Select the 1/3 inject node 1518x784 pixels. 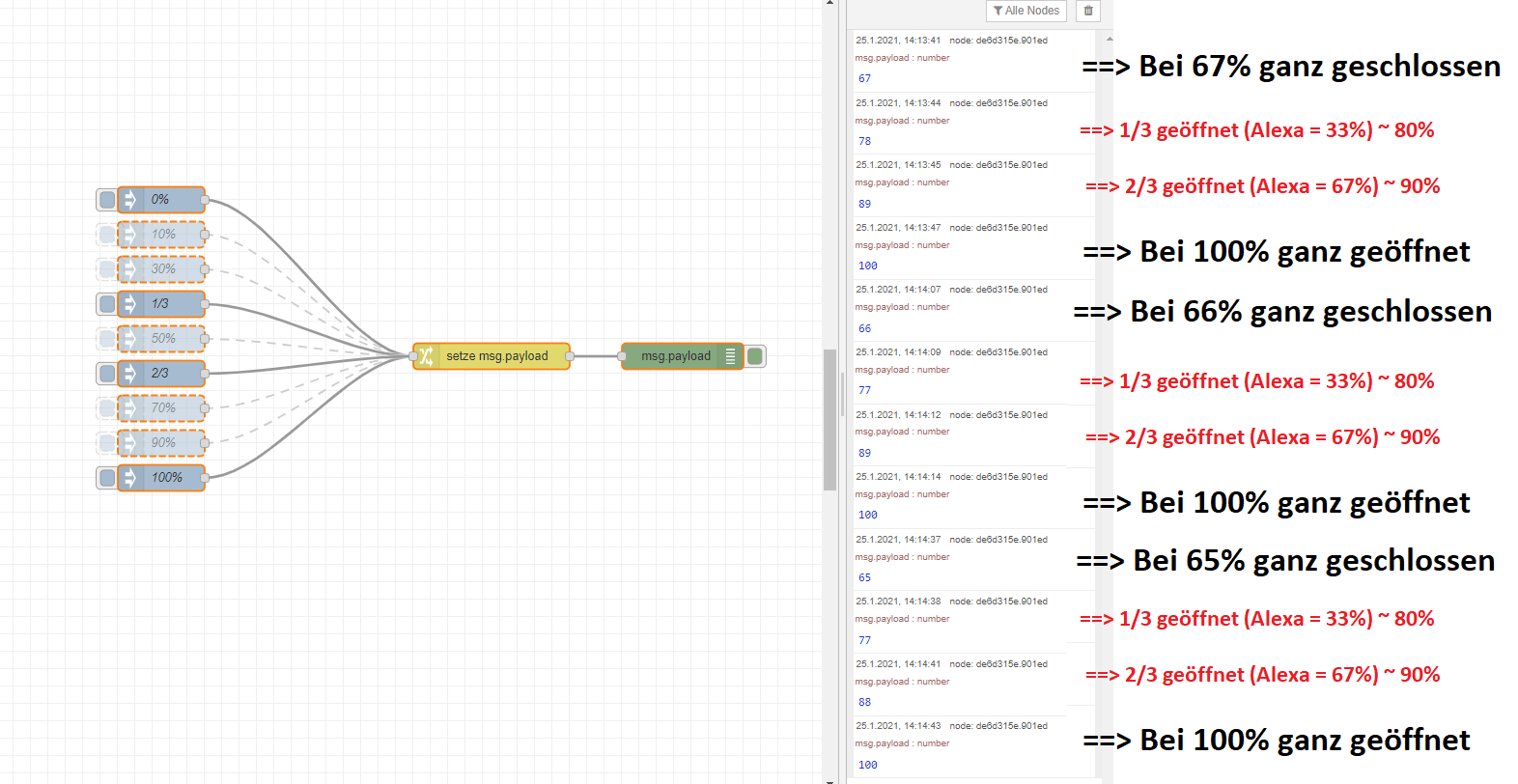point(161,304)
